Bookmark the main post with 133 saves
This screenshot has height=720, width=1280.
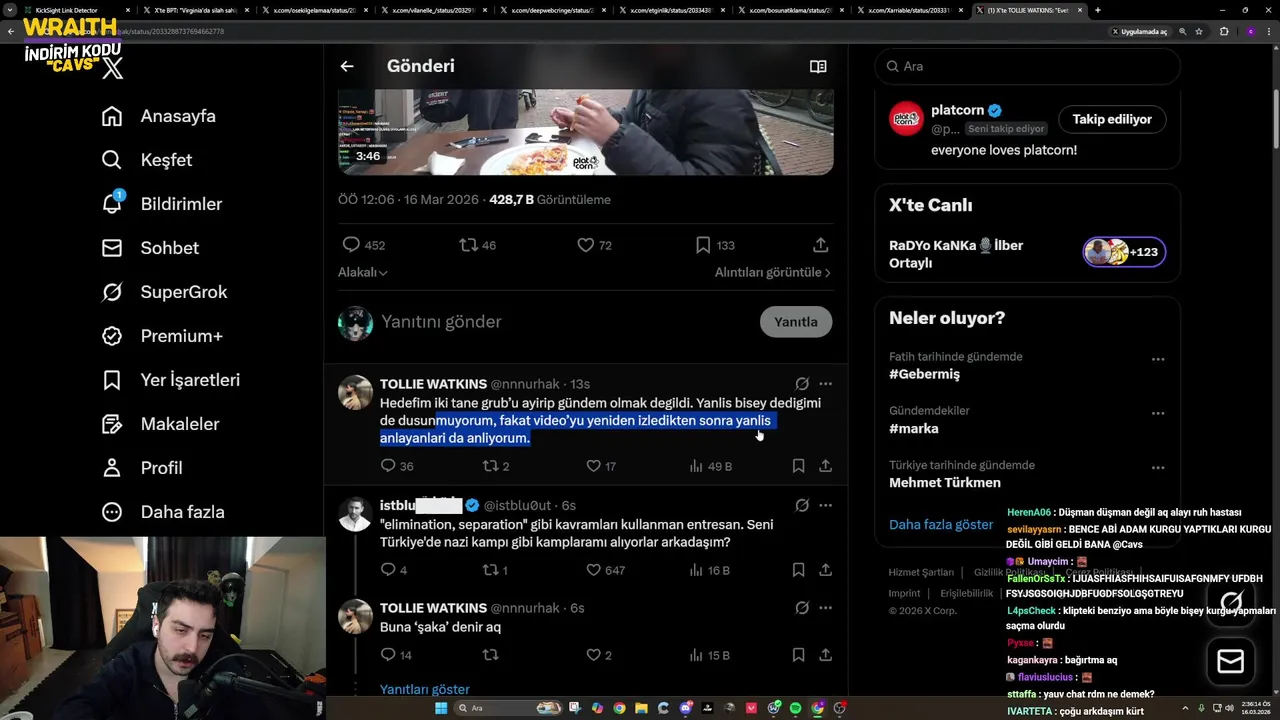(715, 245)
